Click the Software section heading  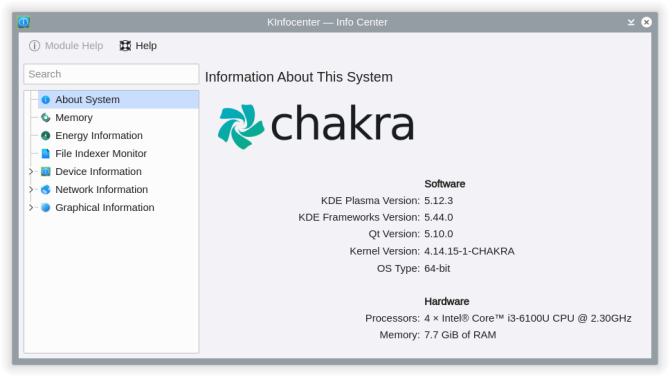[444, 184]
